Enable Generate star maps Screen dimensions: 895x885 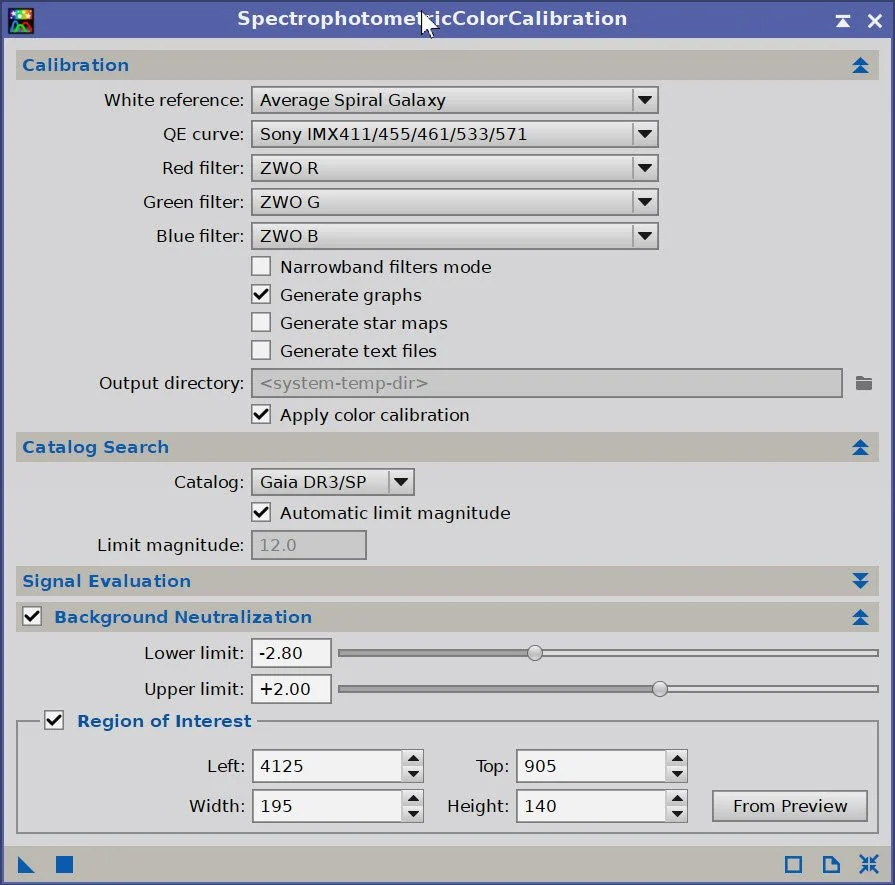261,323
